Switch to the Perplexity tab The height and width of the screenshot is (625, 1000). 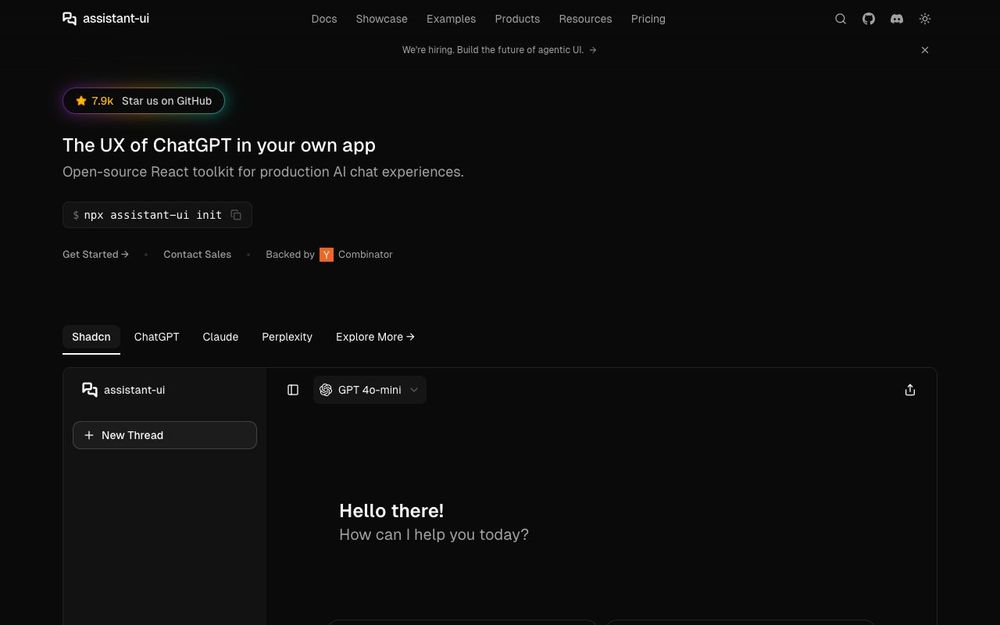pos(287,337)
